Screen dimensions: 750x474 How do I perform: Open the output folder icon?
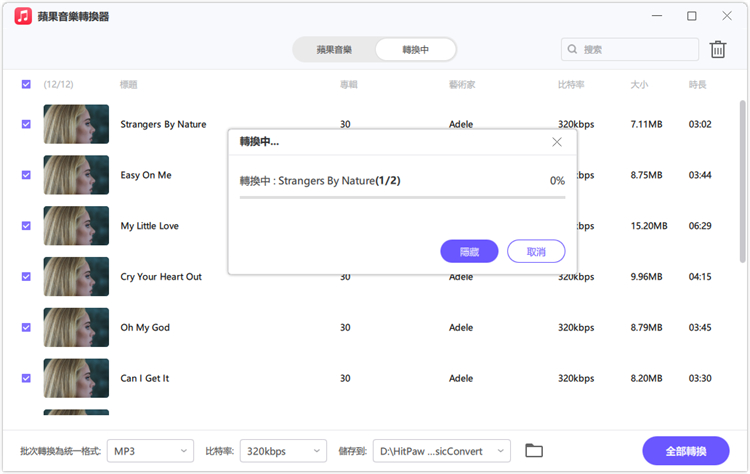[534, 451]
